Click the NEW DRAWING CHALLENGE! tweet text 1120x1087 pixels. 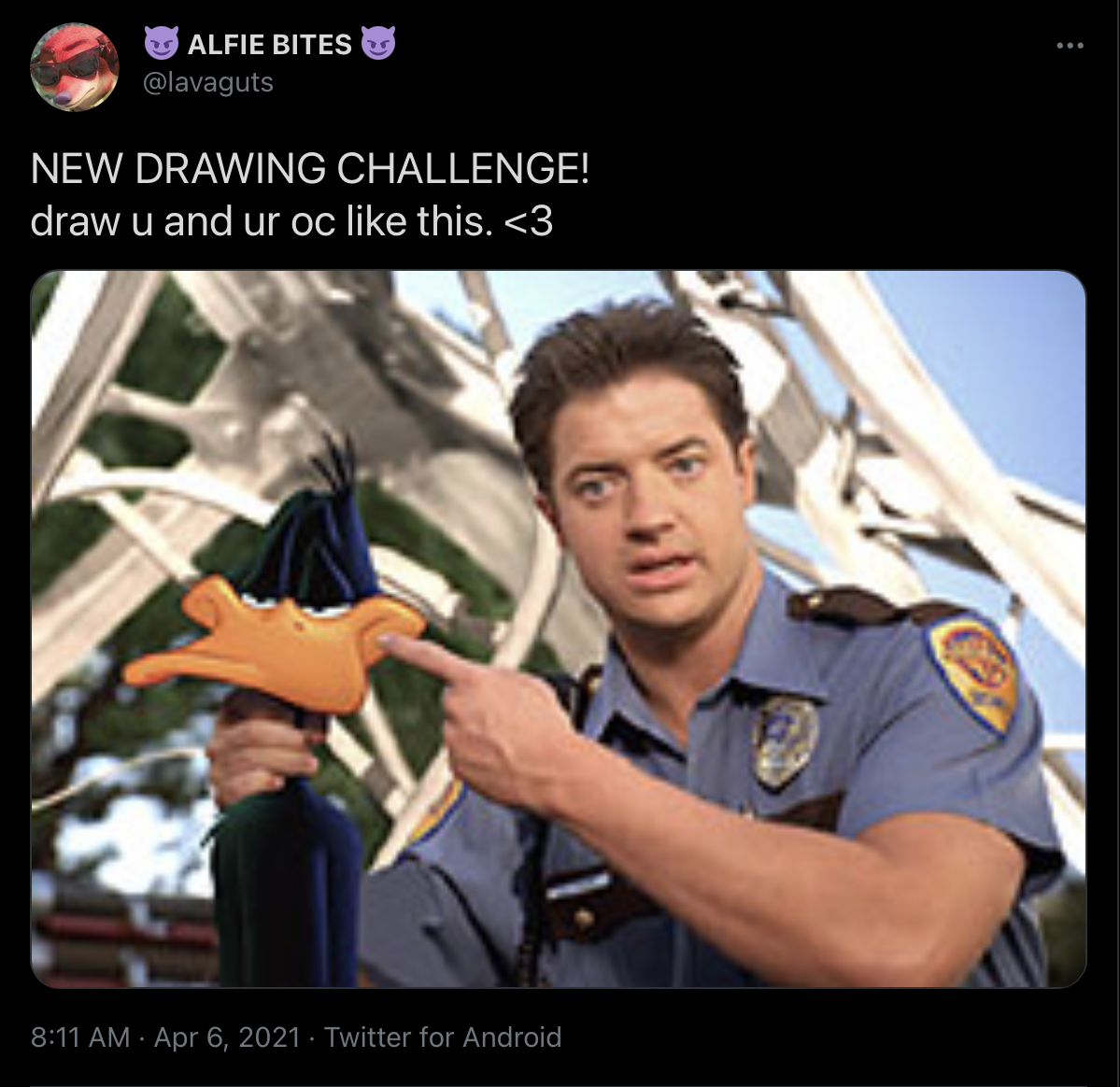[x=310, y=169]
